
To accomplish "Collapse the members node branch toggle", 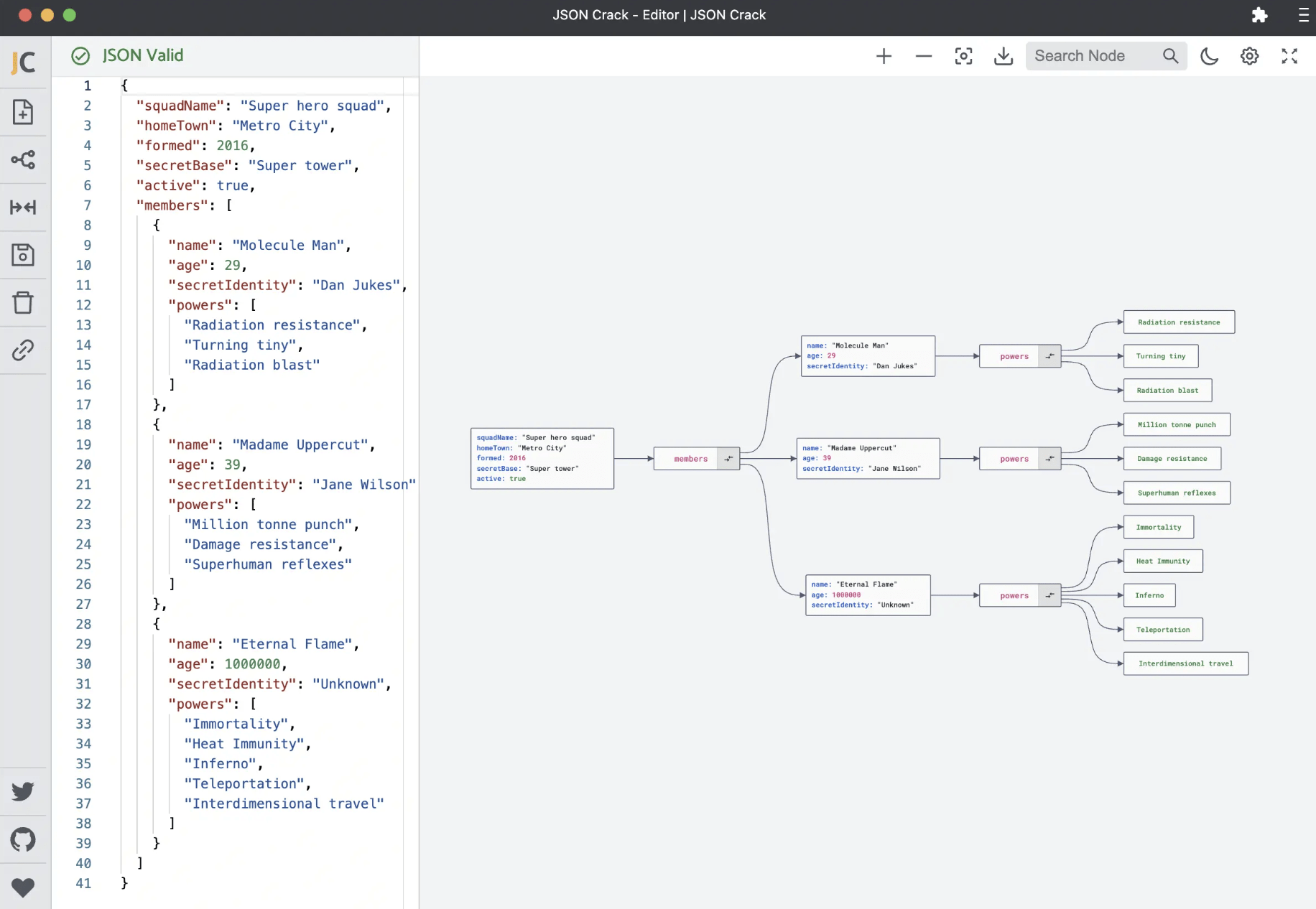I will tap(728, 459).
